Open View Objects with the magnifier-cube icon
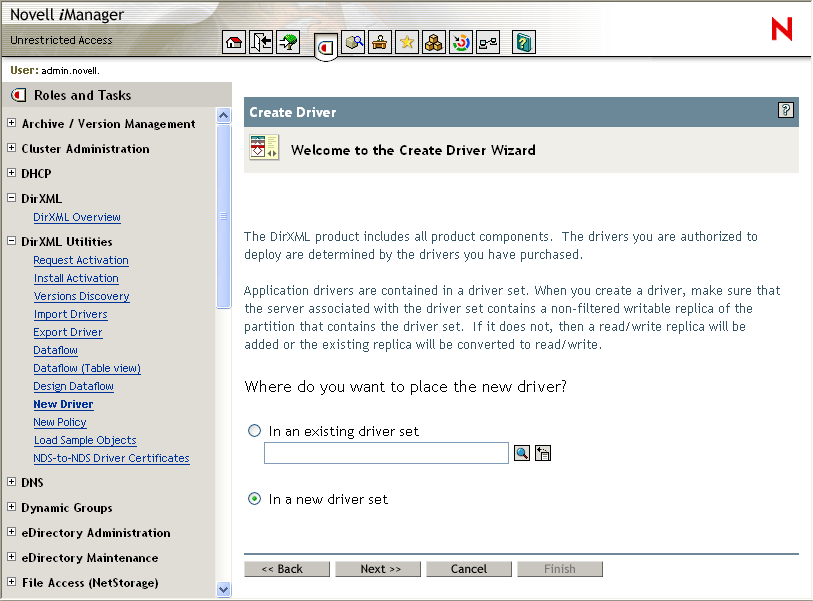813x601 pixels. pos(353,42)
